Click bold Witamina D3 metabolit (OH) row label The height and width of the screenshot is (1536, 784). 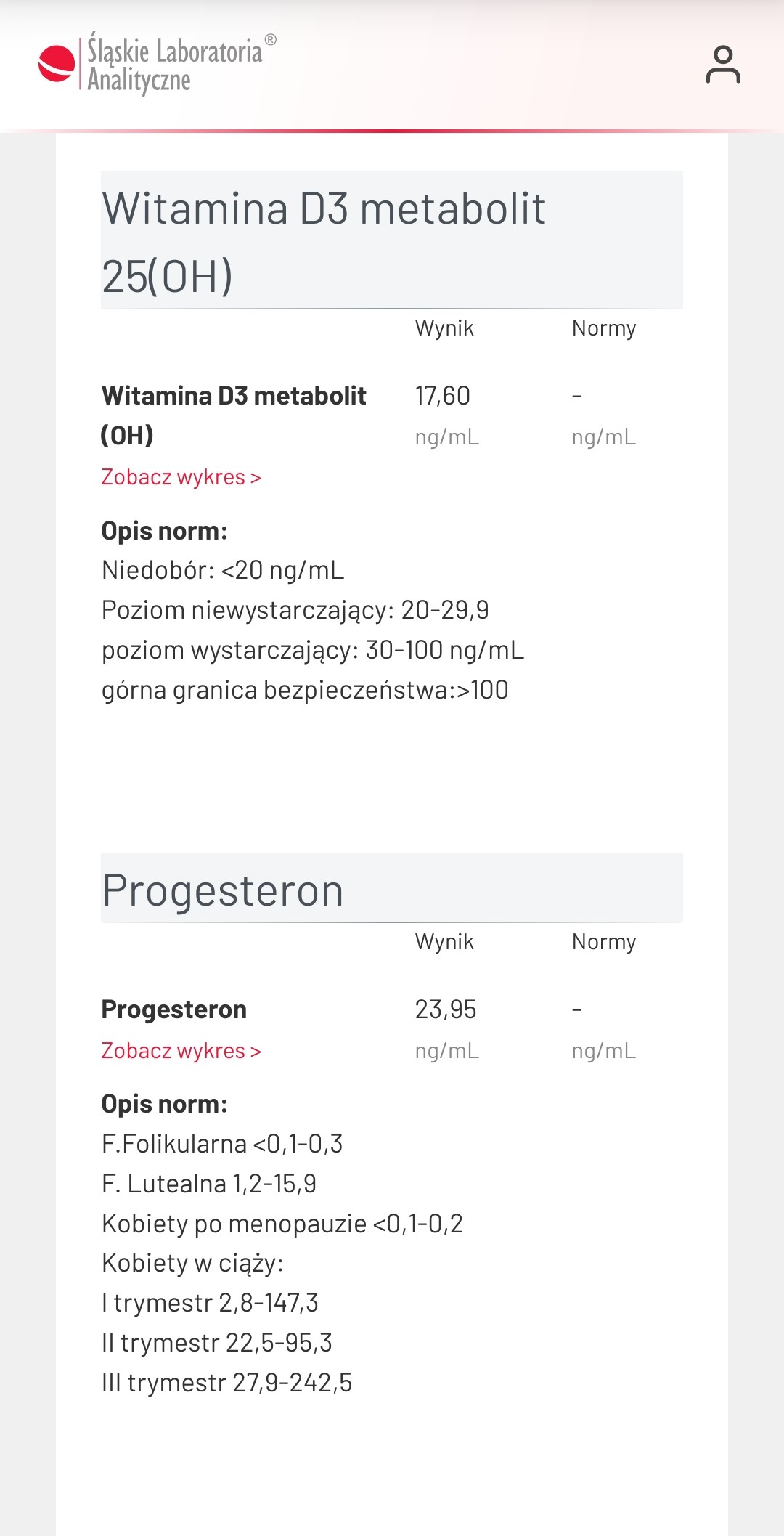pyautogui.click(x=234, y=415)
